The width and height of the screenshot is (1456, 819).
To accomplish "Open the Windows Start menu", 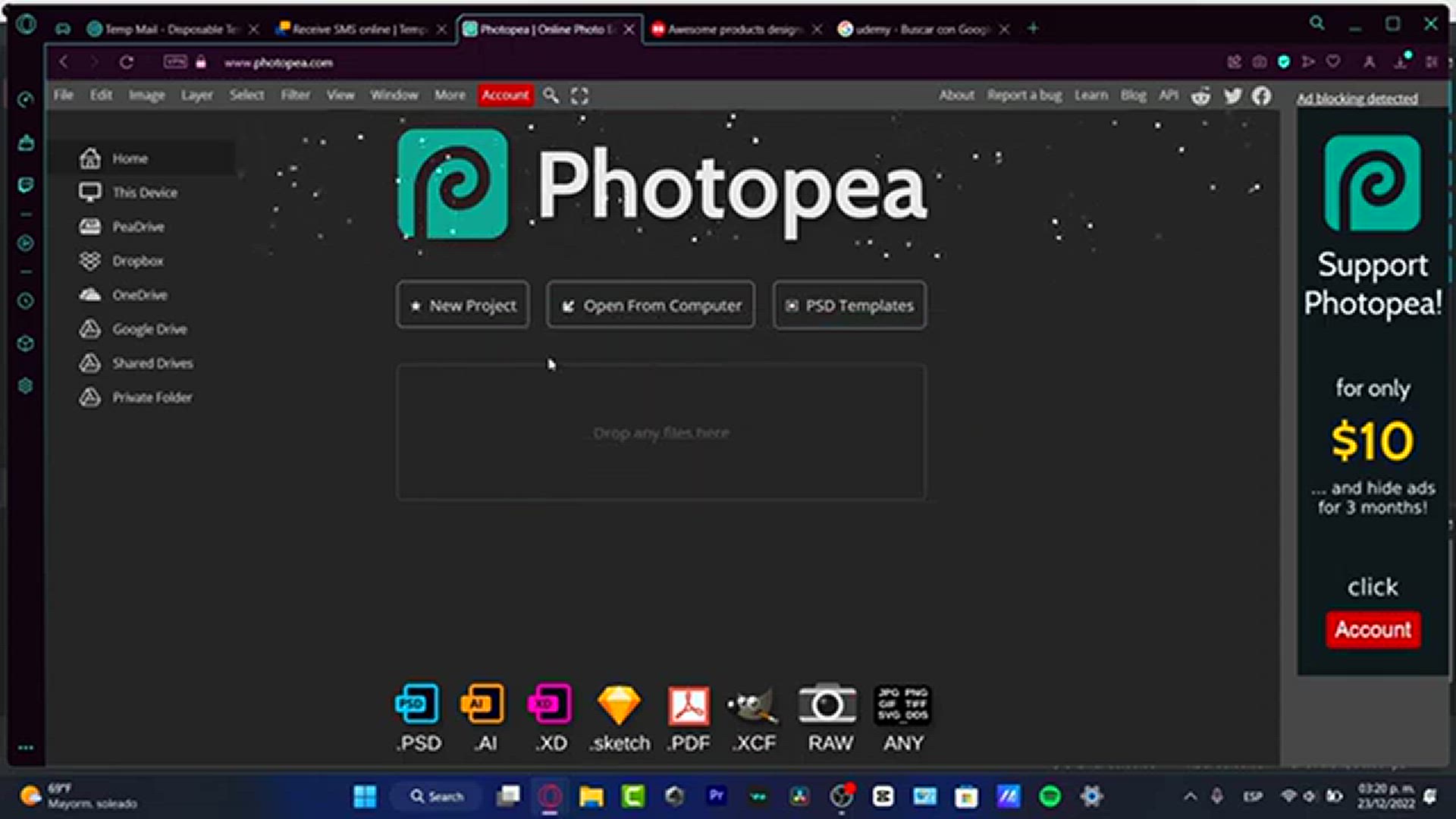I will pos(365,796).
